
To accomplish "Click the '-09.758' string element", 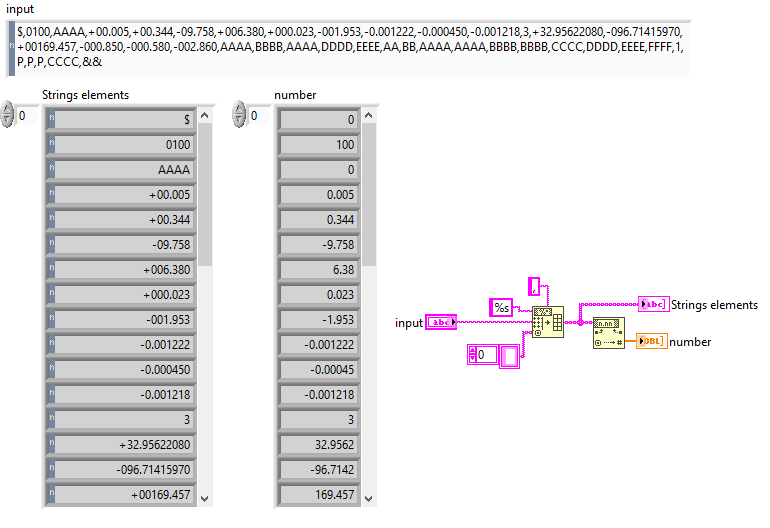I will pyautogui.click(x=121, y=245).
